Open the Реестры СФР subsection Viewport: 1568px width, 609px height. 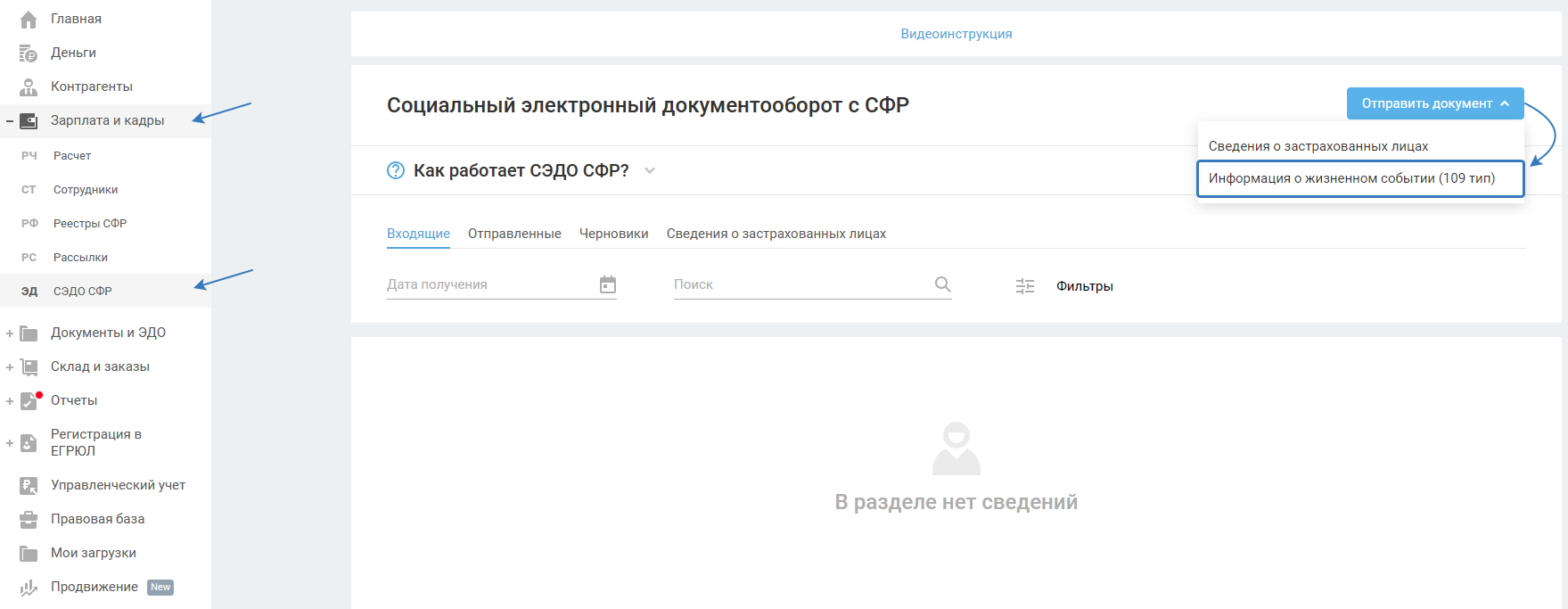pyautogui.click(x=90, y=224)
